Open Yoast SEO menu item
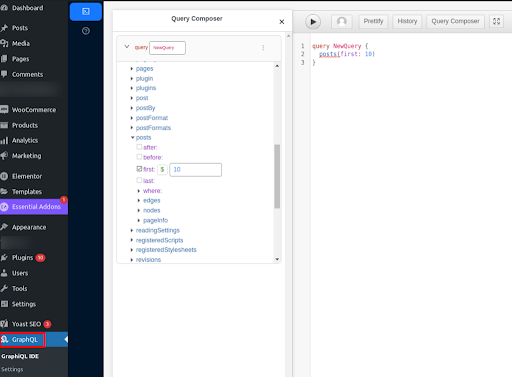 pyautogui.click(x=26, y=324)
